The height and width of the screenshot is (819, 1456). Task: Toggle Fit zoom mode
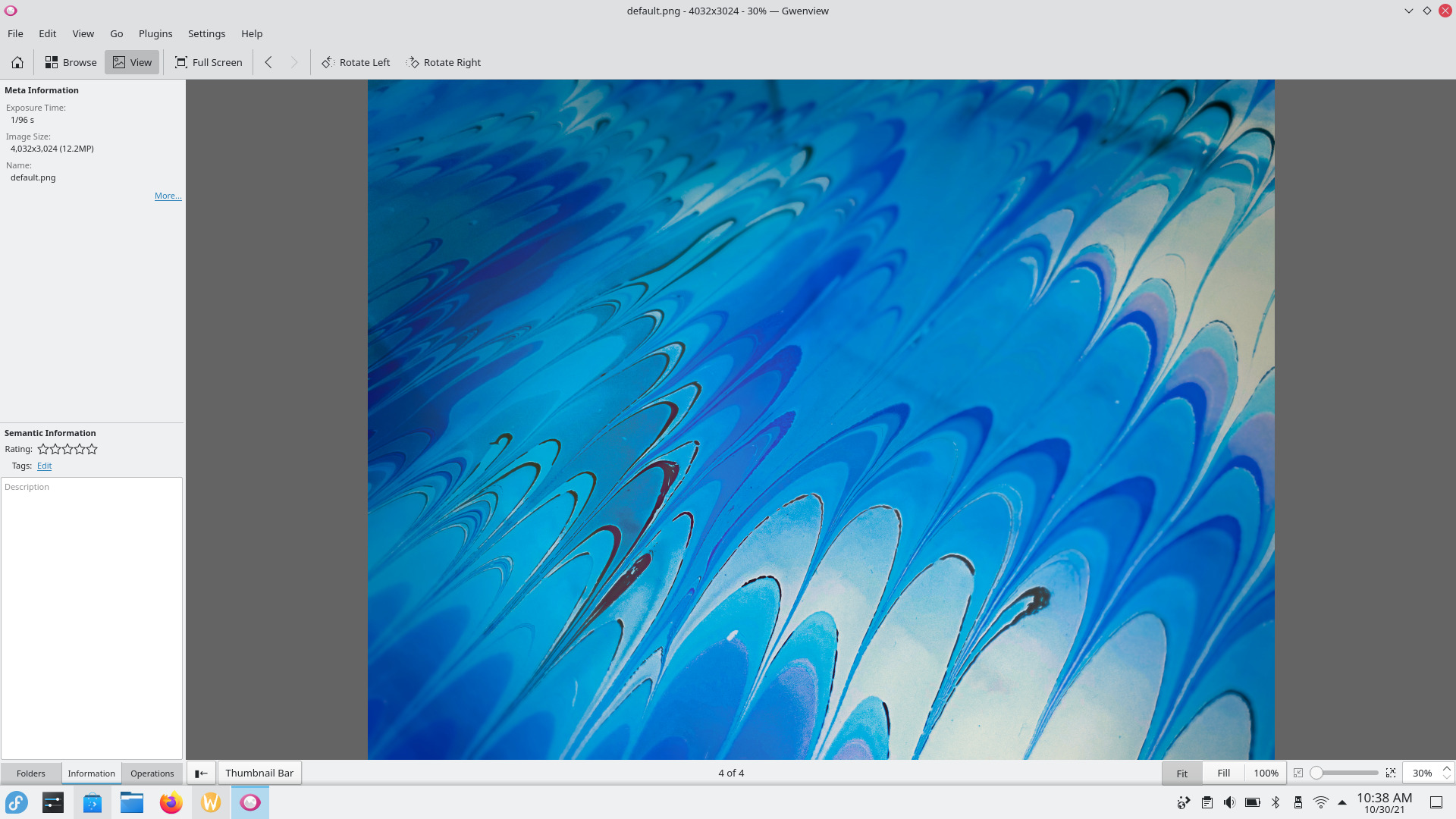pos(1181,773)
